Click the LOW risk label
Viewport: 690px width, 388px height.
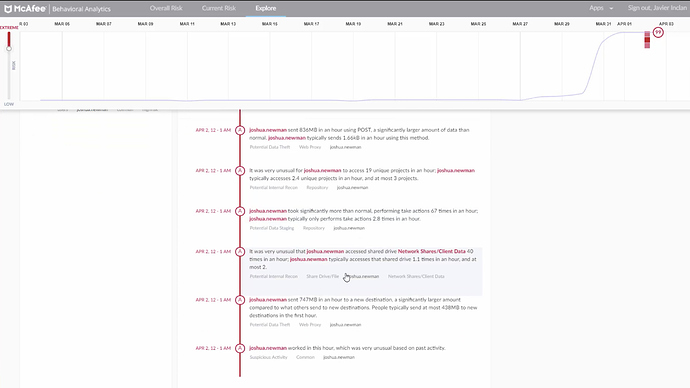[x=9, y=105]
